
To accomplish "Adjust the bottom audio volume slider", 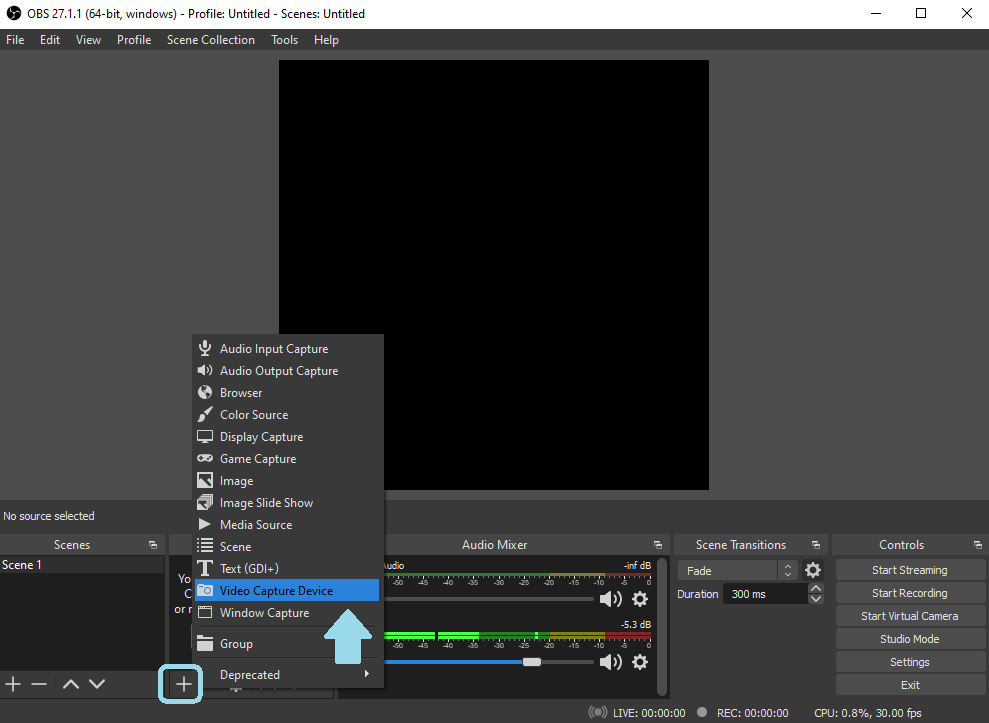I will click(532, 662).
